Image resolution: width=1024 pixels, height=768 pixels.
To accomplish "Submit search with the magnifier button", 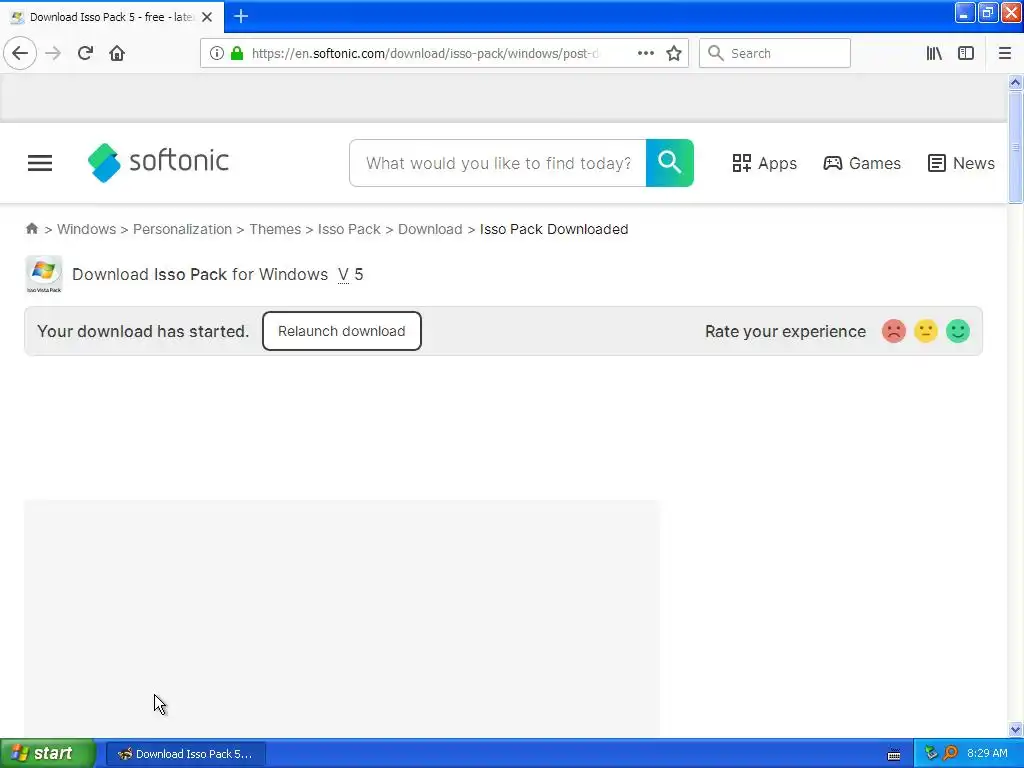I will 669,163.
